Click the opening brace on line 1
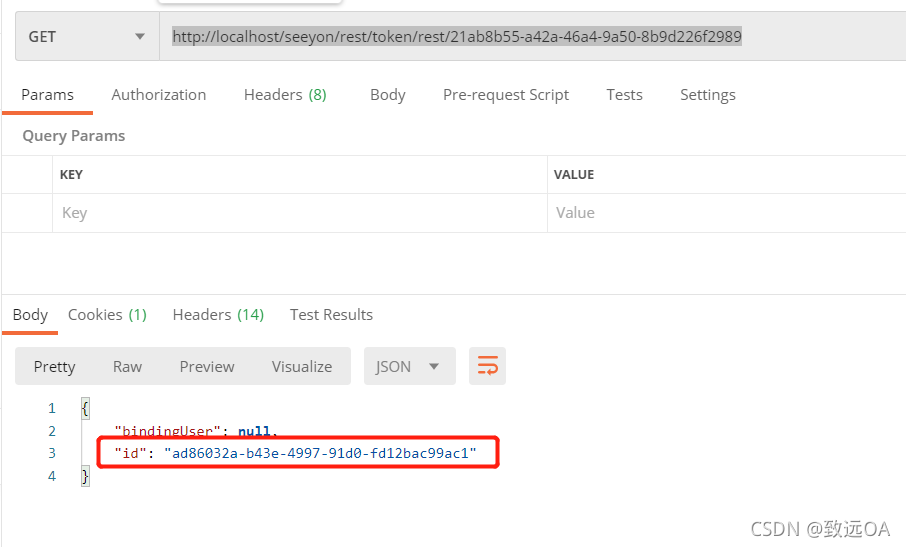The height and width of the screenshot is (547, 906). pyautogui.click(x=86, y=408)
